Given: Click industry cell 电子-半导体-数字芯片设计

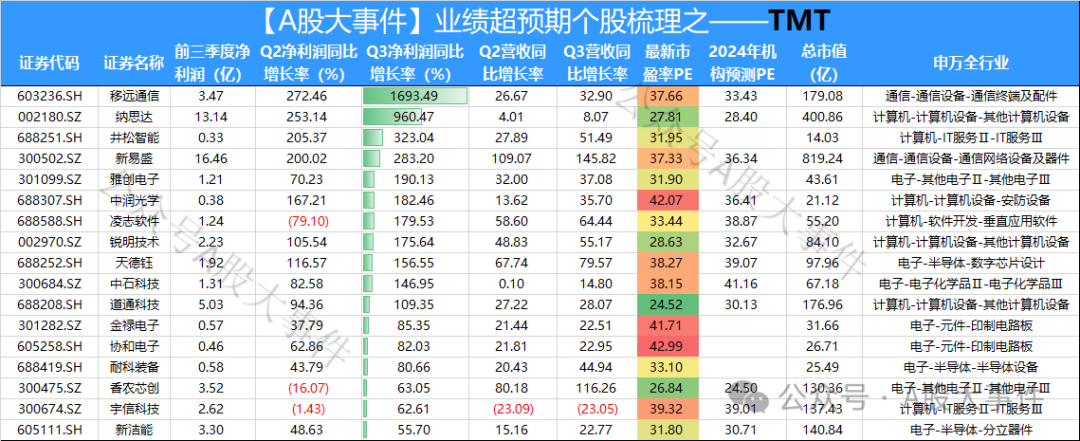Looking at the screenshot, I should 970,262.
